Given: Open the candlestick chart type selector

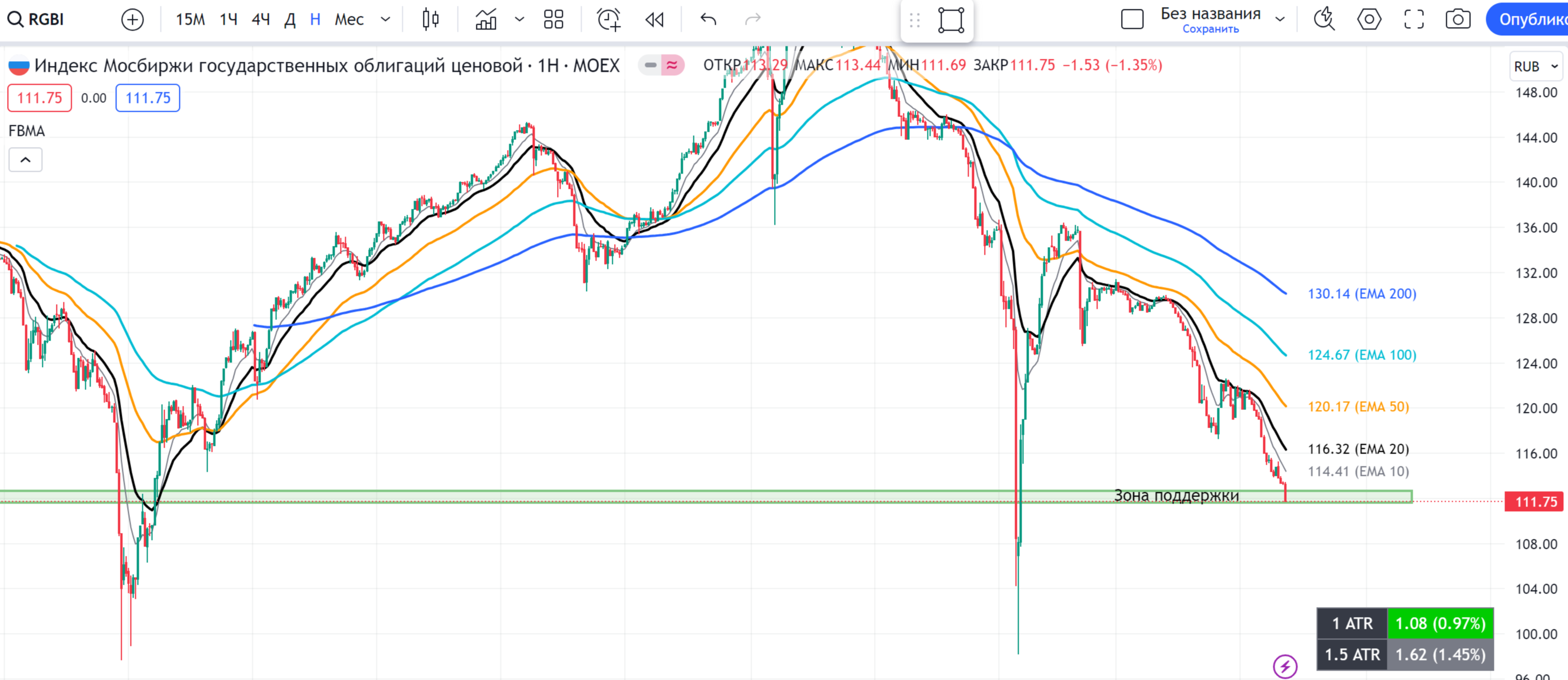Looking at the screenshot, I should [x=431, y=19].
